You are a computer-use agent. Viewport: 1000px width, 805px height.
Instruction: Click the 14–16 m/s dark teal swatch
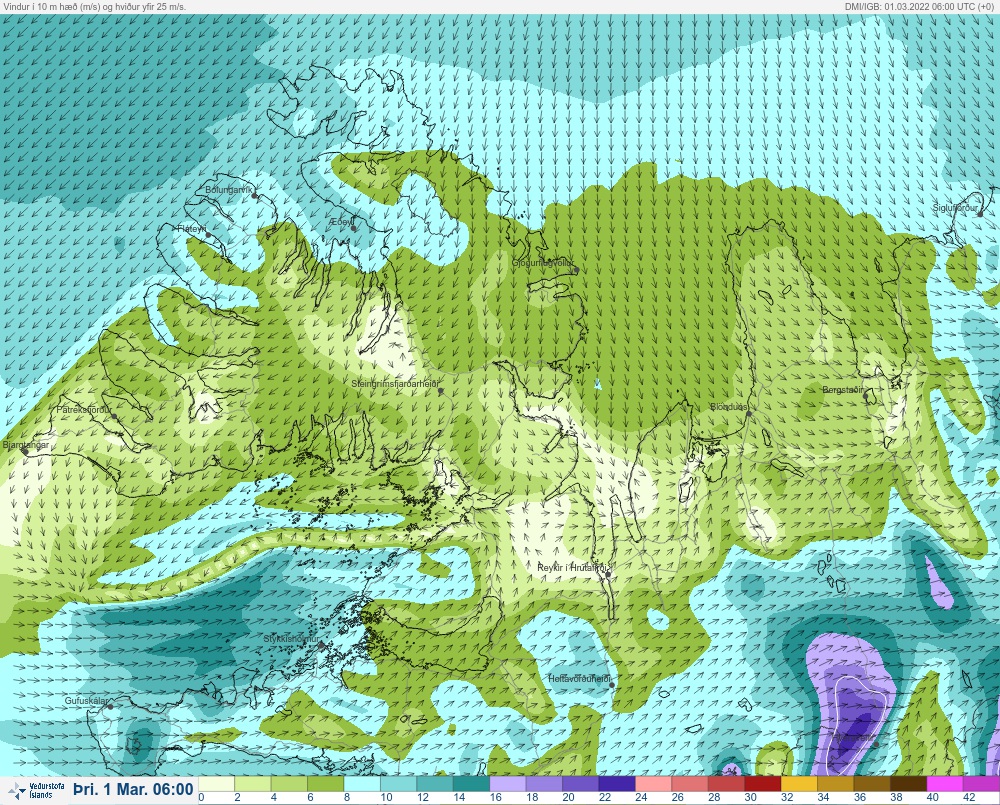(x=471, y=783)
